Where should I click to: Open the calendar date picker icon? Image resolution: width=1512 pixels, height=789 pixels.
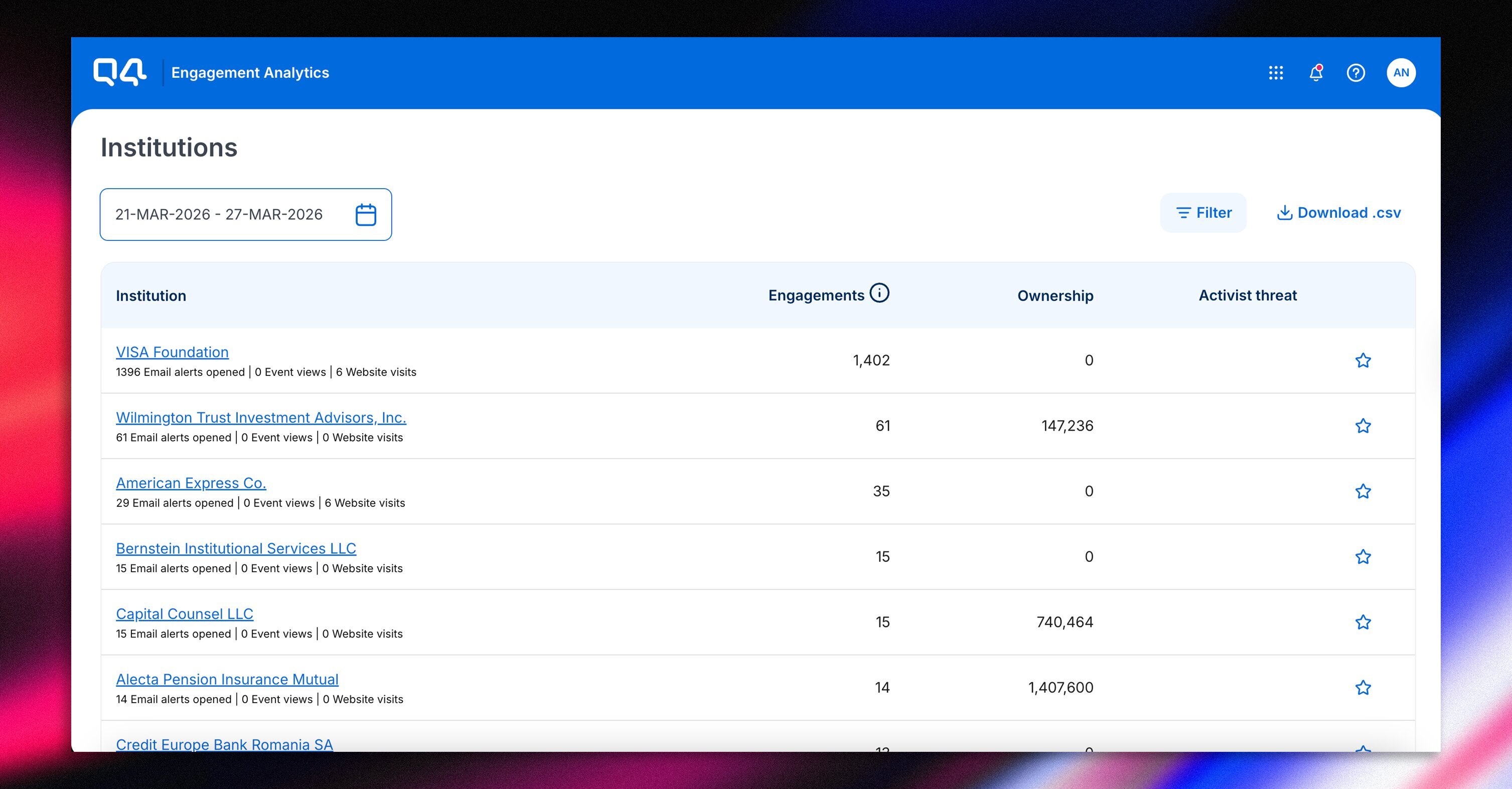click(x=366, y=215)
